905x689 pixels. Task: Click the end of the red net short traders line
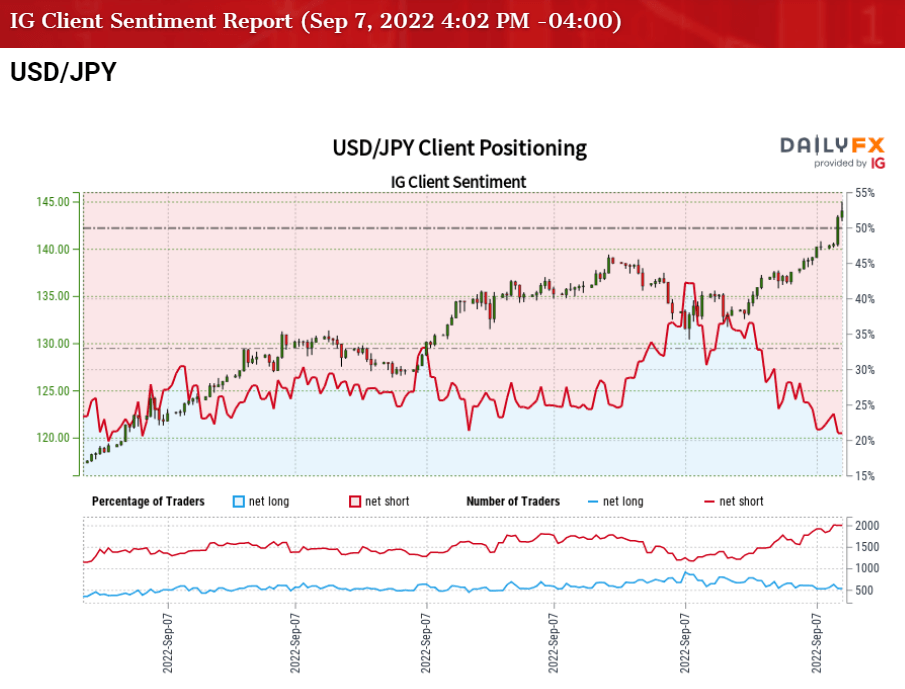840,525
